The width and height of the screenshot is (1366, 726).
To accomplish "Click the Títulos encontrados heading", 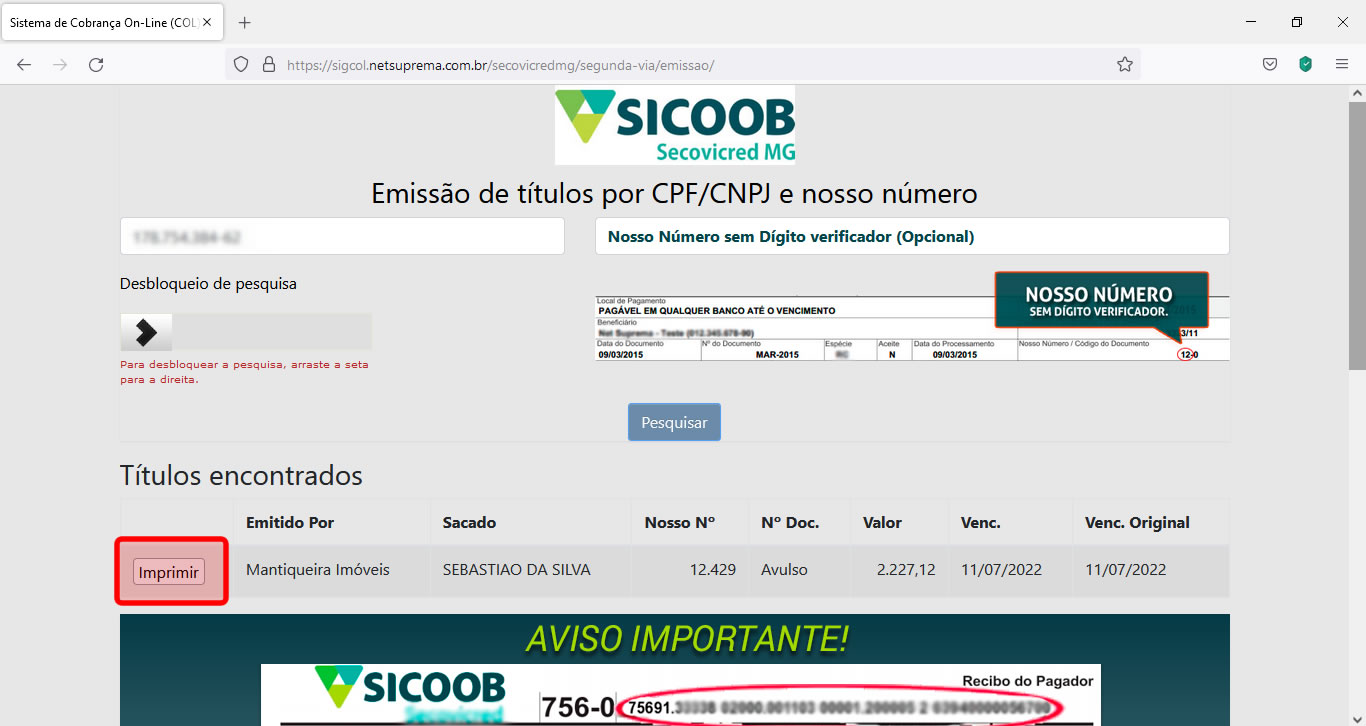I will [241, 475].
